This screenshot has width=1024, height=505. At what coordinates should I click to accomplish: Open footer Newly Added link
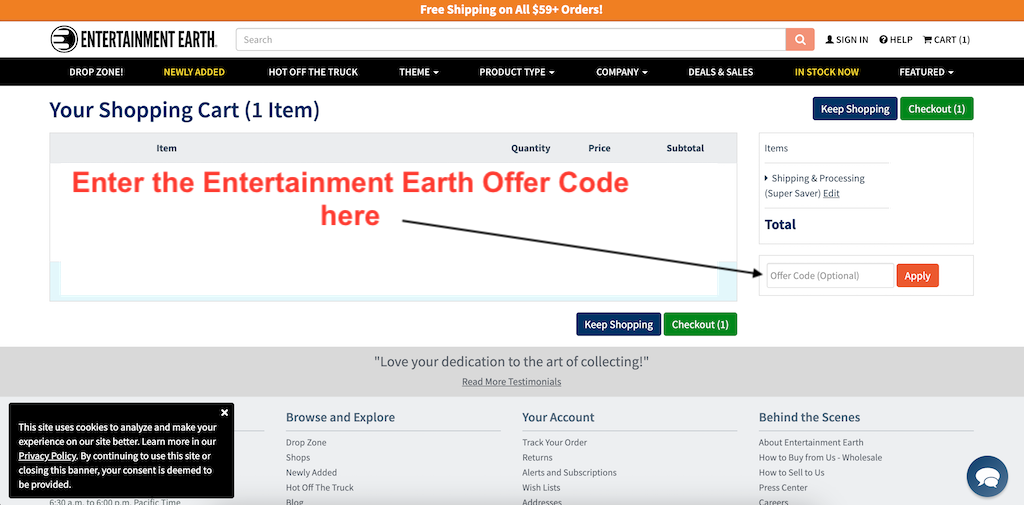point(311,472)
